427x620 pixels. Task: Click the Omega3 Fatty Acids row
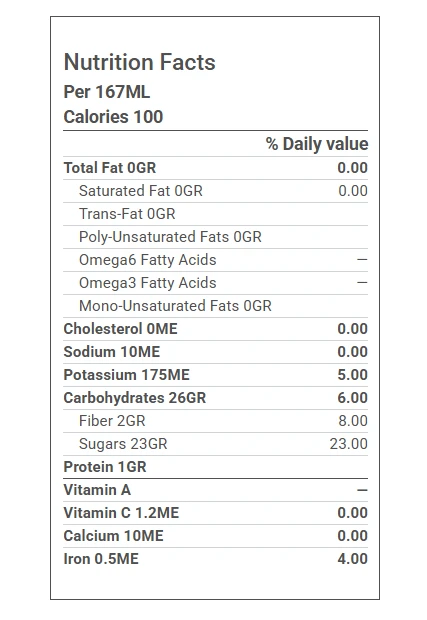[215, 283]
